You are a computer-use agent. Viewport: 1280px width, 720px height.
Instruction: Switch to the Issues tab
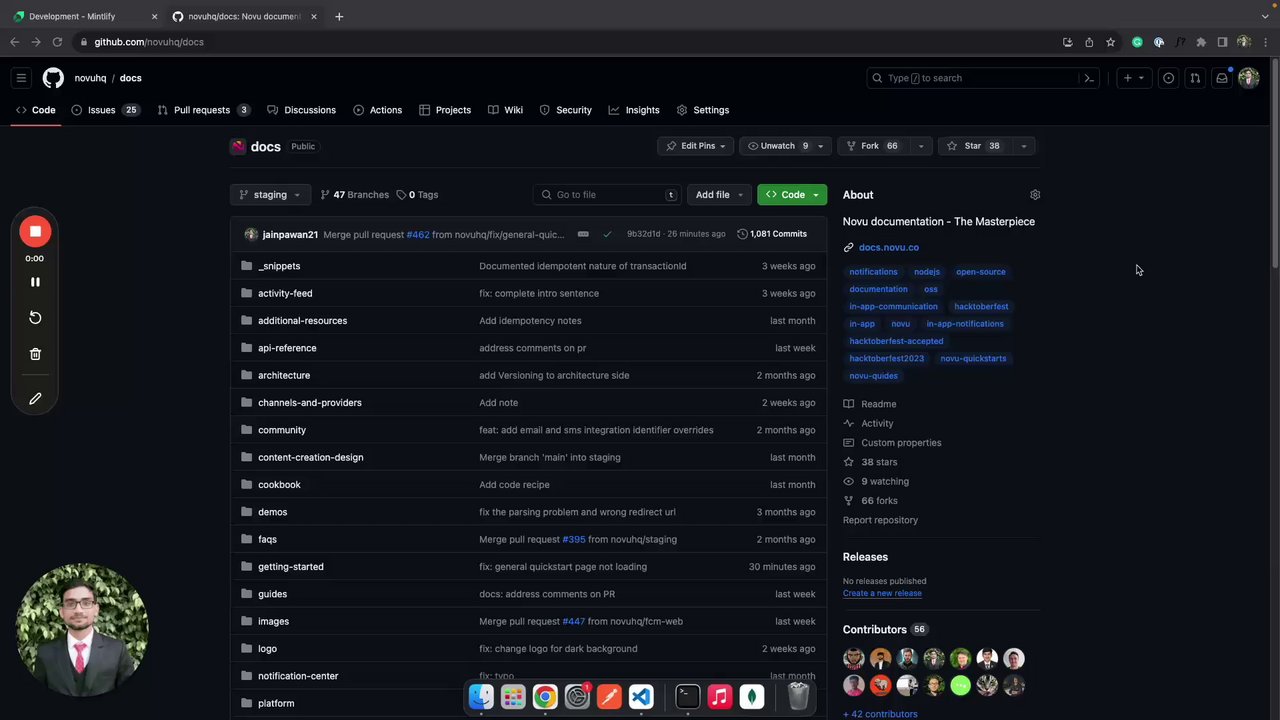click(104, 110)
